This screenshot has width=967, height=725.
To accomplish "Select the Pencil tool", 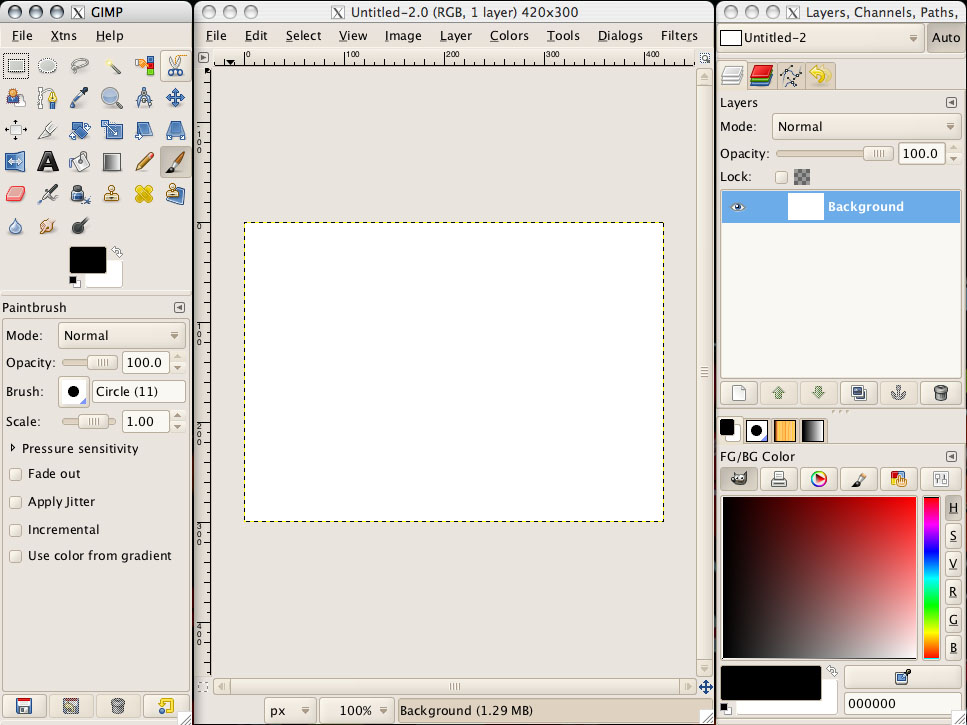I will point(144,162).
